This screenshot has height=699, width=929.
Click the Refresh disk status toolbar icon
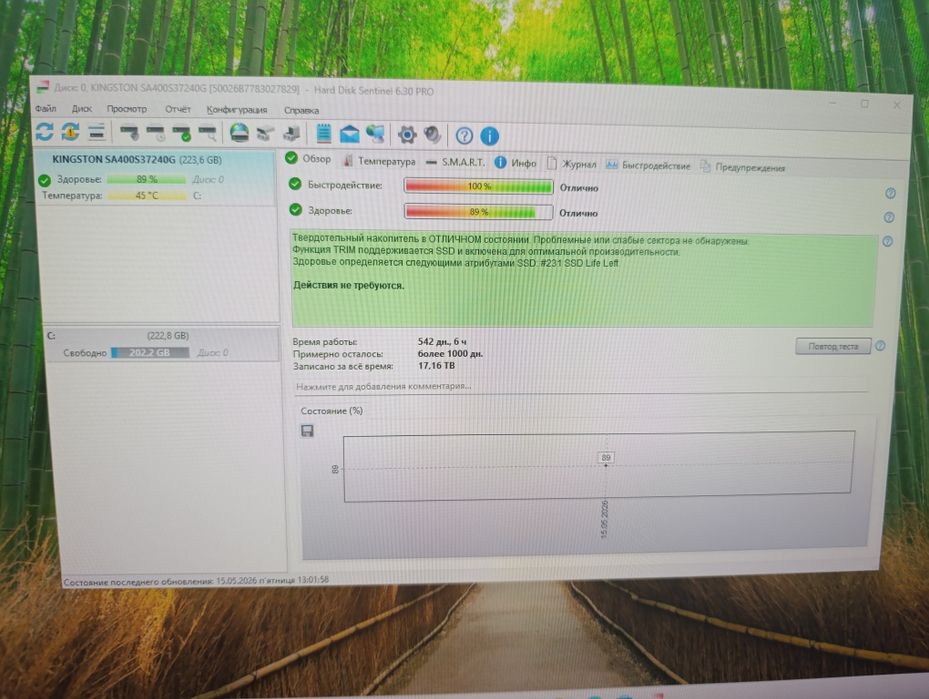tap(44, 131)
